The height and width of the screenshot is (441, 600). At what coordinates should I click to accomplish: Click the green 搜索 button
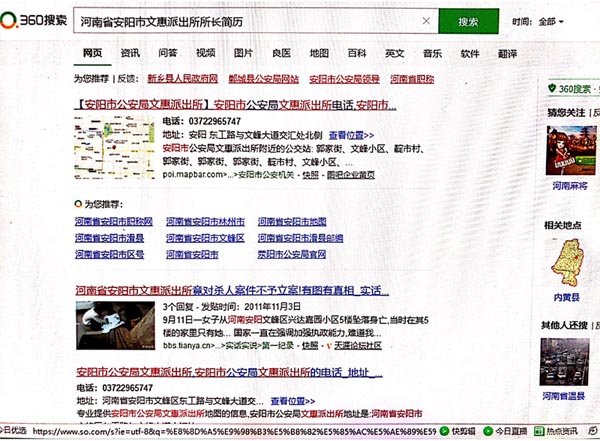[467, 21]
